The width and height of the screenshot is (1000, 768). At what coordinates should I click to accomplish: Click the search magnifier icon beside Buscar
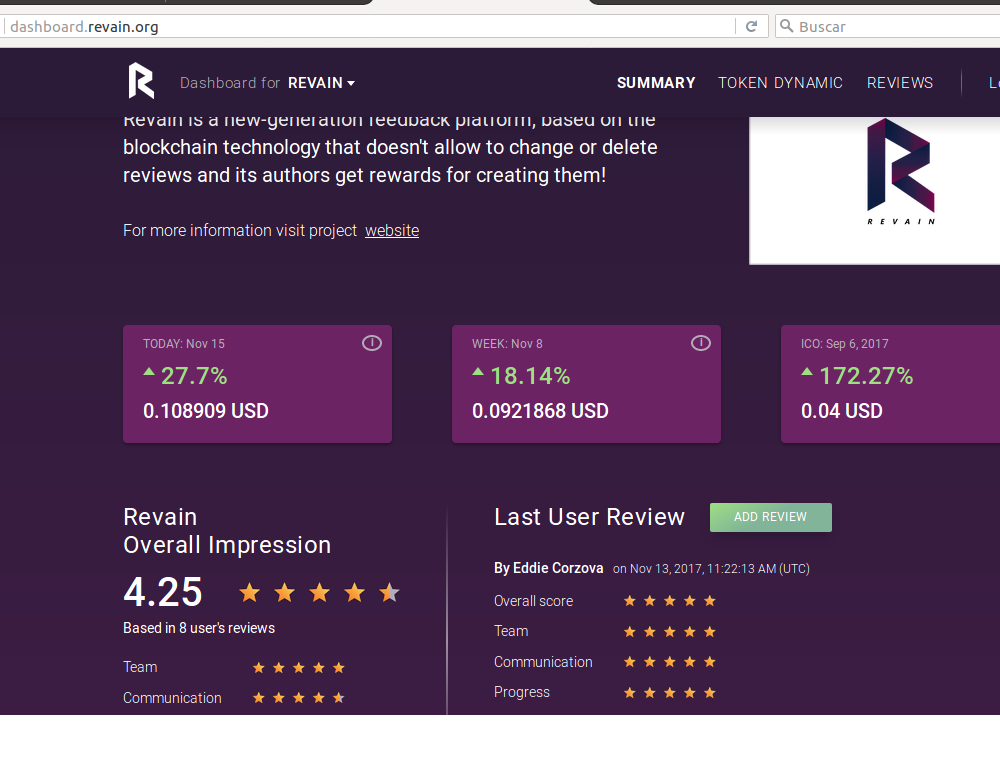tap(787, 26)
